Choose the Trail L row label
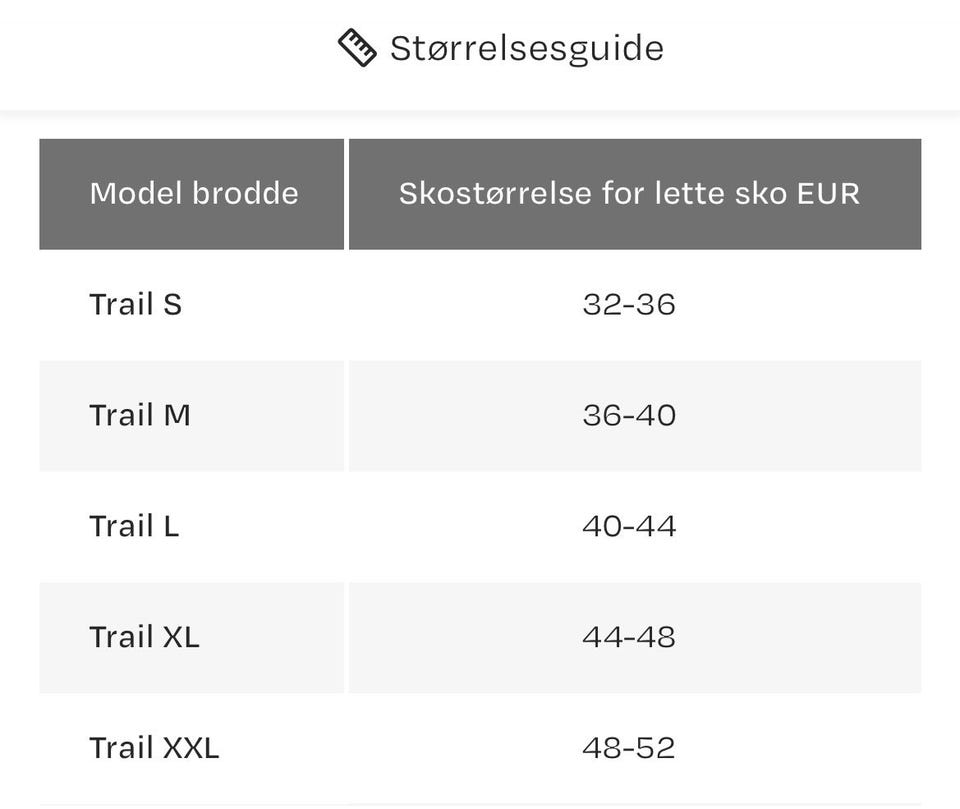The width and height of the screenshot is (960, 809). pyautogui.click(x=134, y=526)
